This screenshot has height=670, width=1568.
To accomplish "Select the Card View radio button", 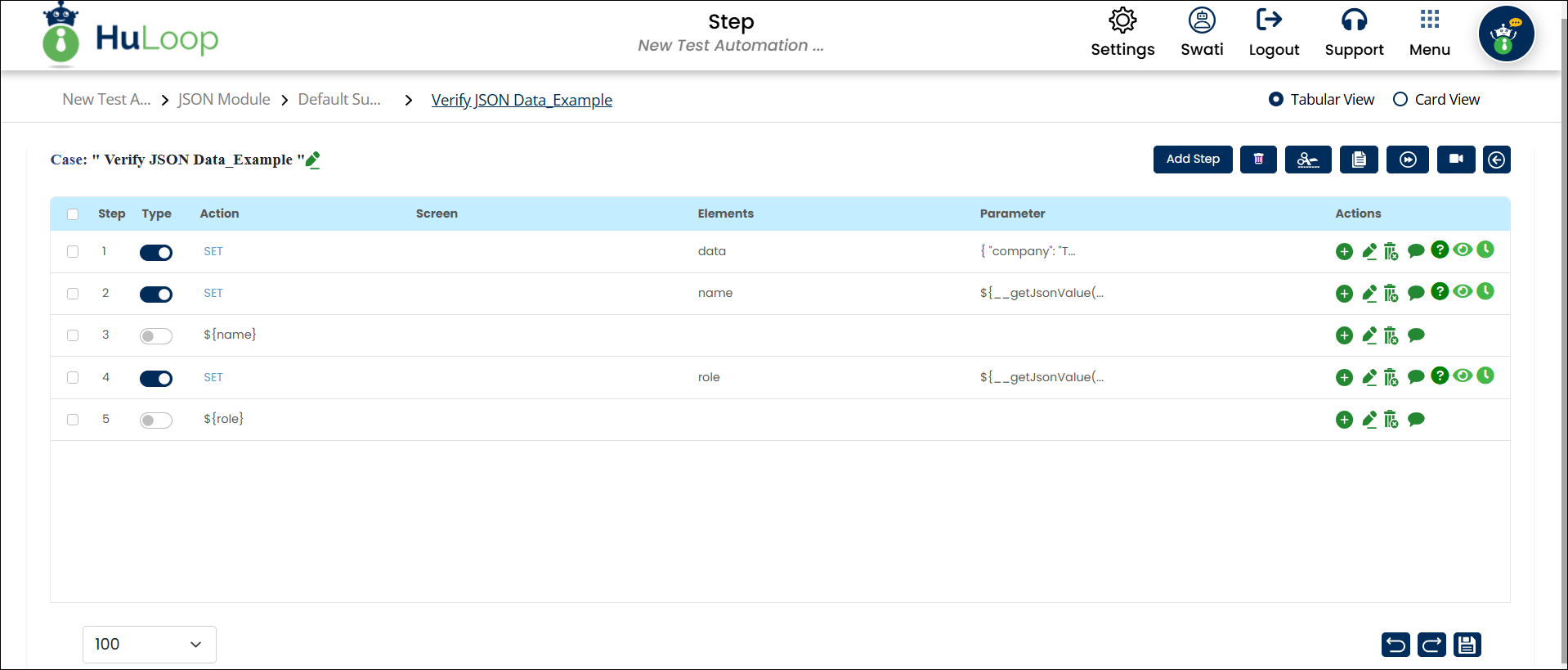I will click(1400, 99).
